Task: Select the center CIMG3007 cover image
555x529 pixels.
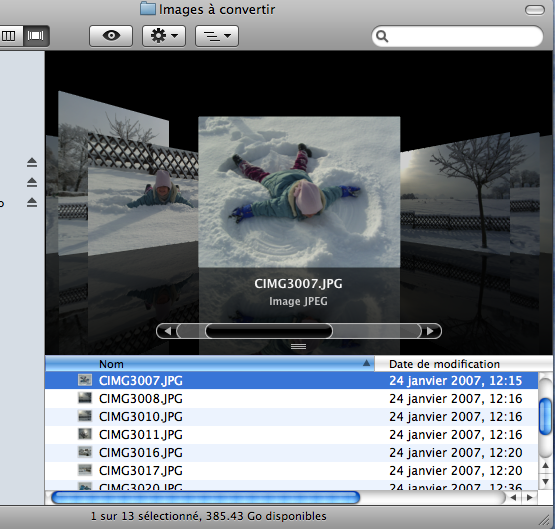Action: (x=299, y=192)
